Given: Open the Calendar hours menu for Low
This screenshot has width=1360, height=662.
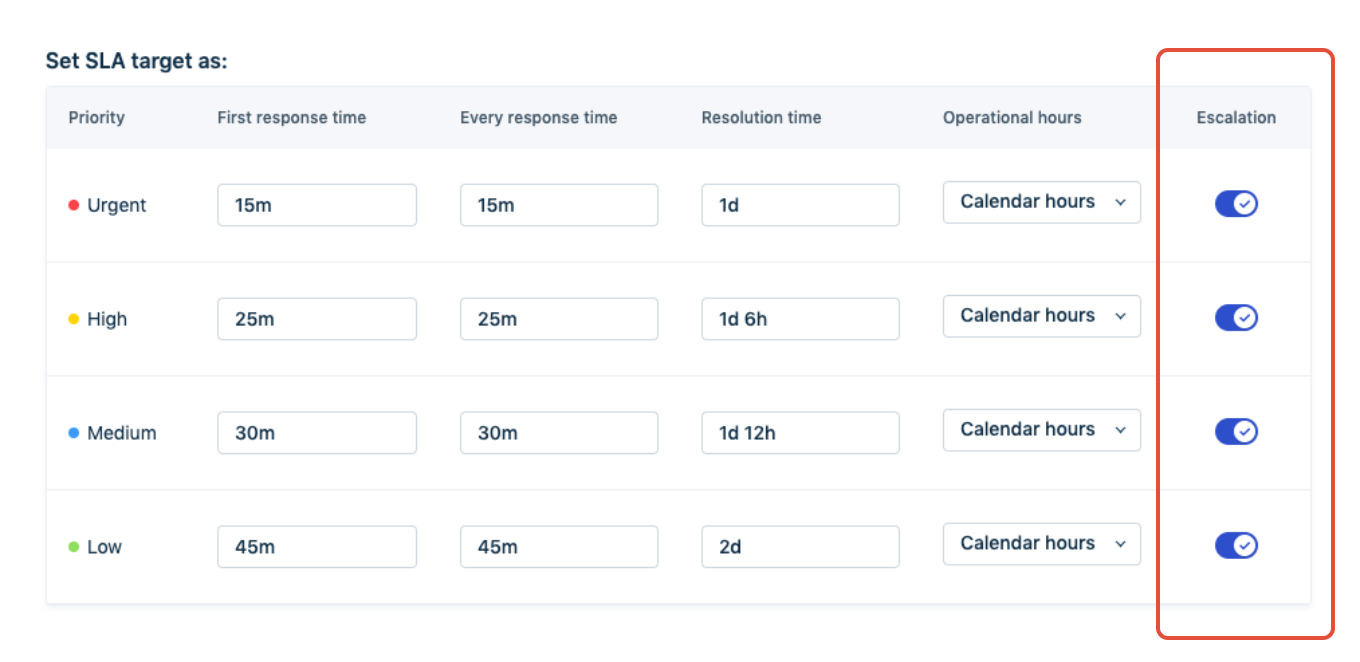Looking at the screenshot, I should click(1041, 543).
